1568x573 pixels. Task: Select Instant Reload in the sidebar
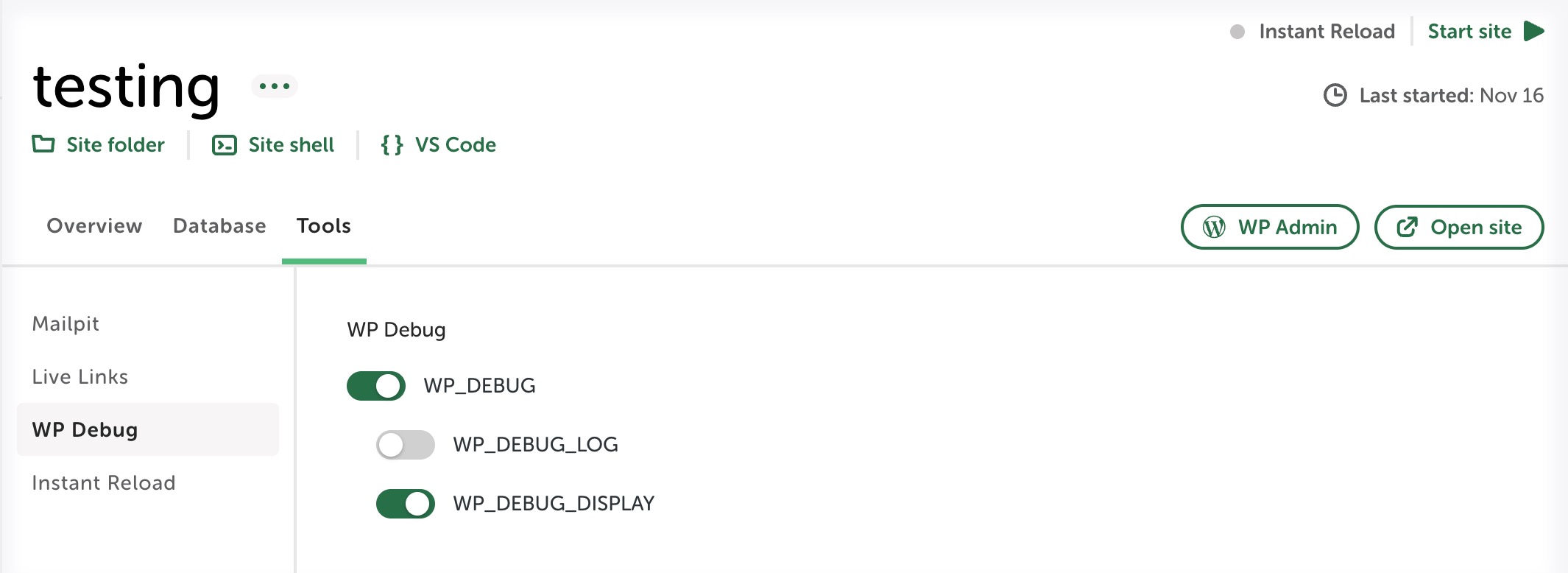click(x=104, y=483)
